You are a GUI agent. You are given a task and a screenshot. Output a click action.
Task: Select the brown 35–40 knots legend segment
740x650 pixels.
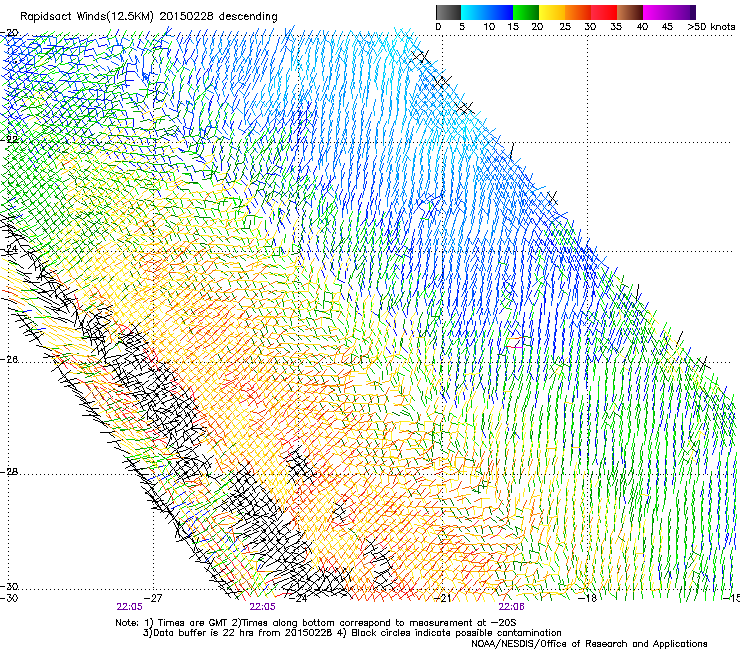tap(630, 12)
